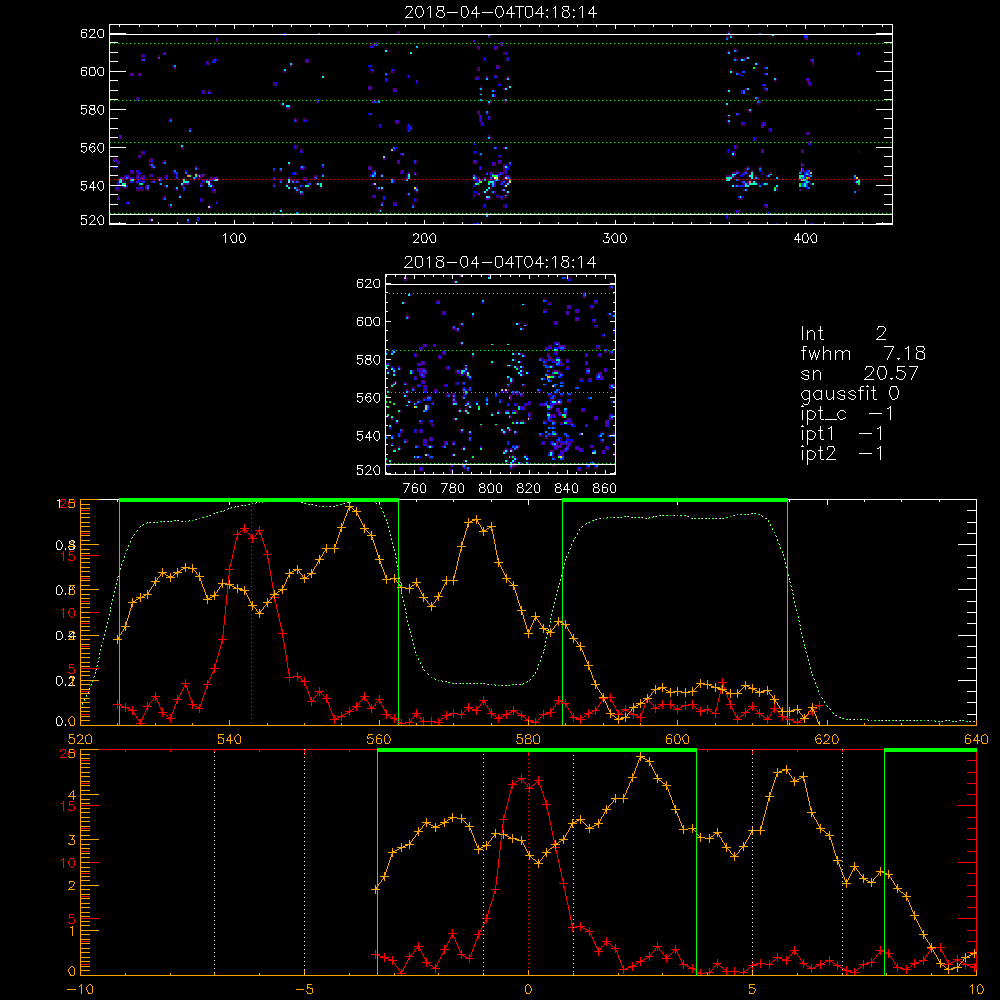This screenshot has width=1000, height=1000.
Task: Click y-axis label 580 of the top image
Action: [92, 110]
